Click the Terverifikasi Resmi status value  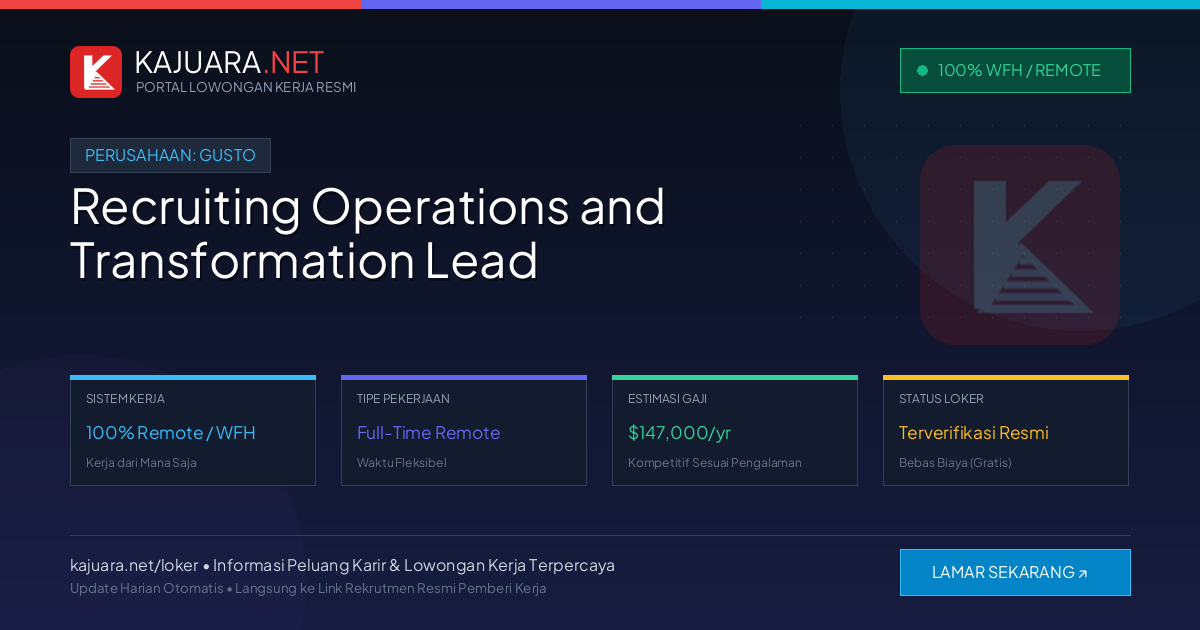(974, 433)
